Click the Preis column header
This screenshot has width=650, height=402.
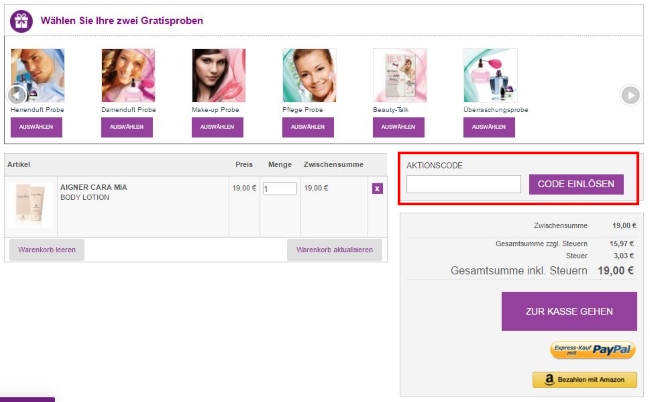[x=244, y=165]
